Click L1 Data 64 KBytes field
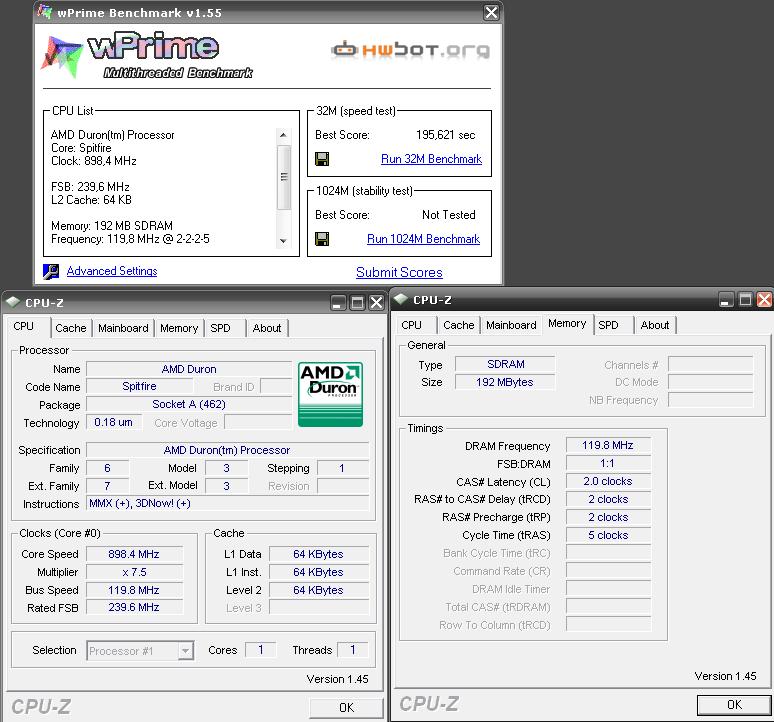 [318, 554]
